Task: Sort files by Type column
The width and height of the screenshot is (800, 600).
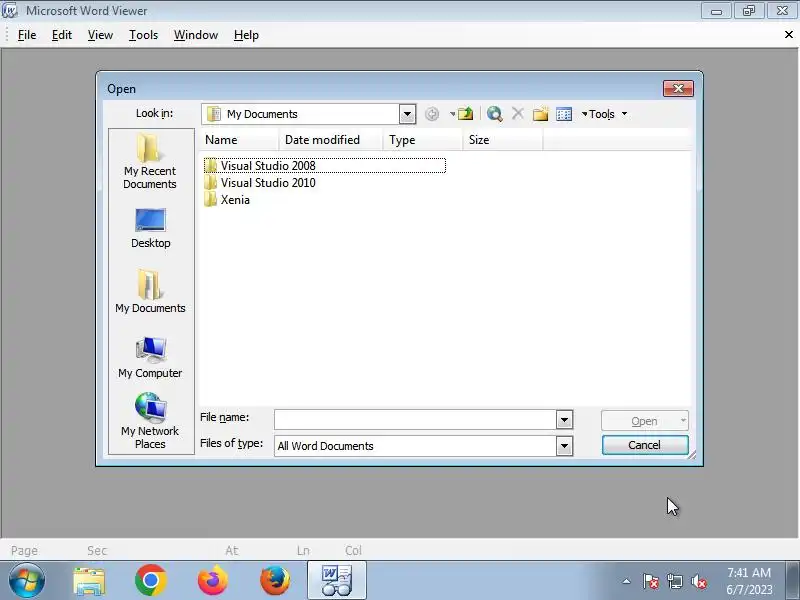Action: (422, 140)
